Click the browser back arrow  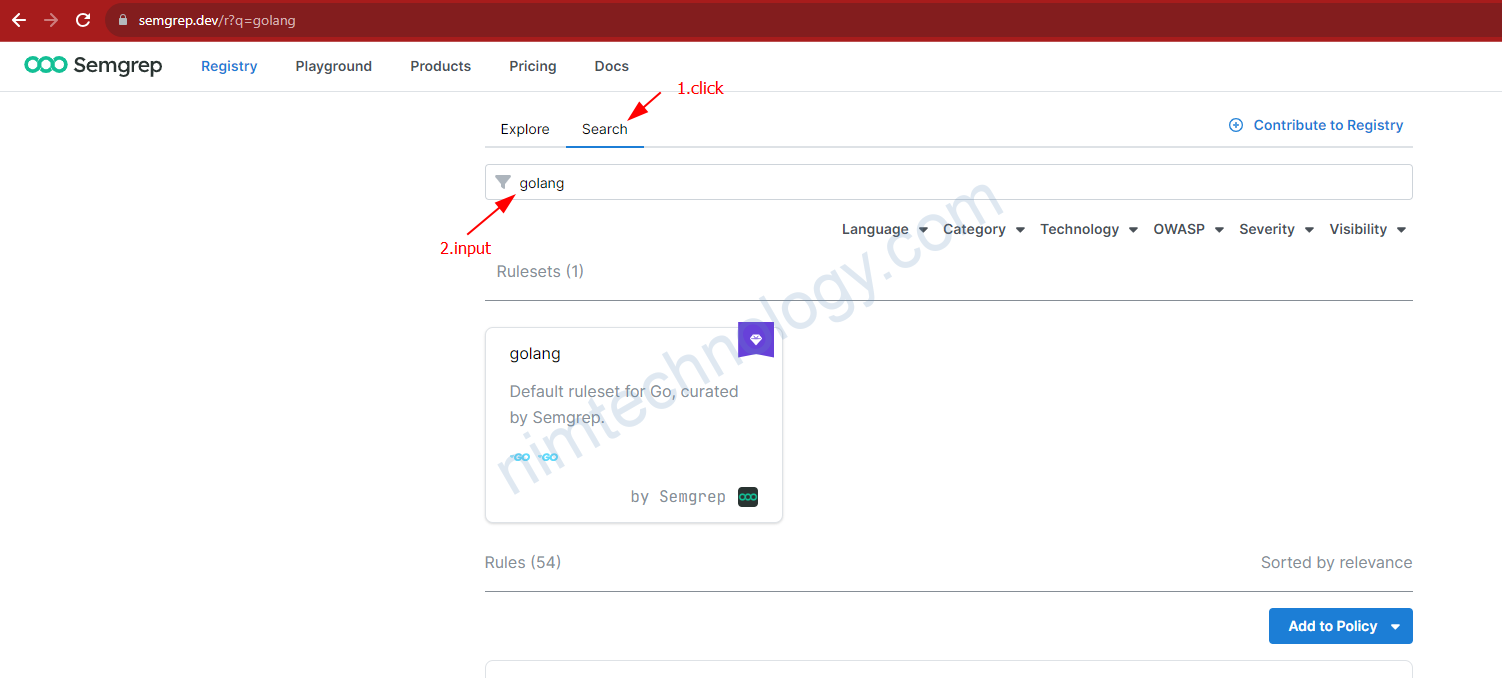19,20
